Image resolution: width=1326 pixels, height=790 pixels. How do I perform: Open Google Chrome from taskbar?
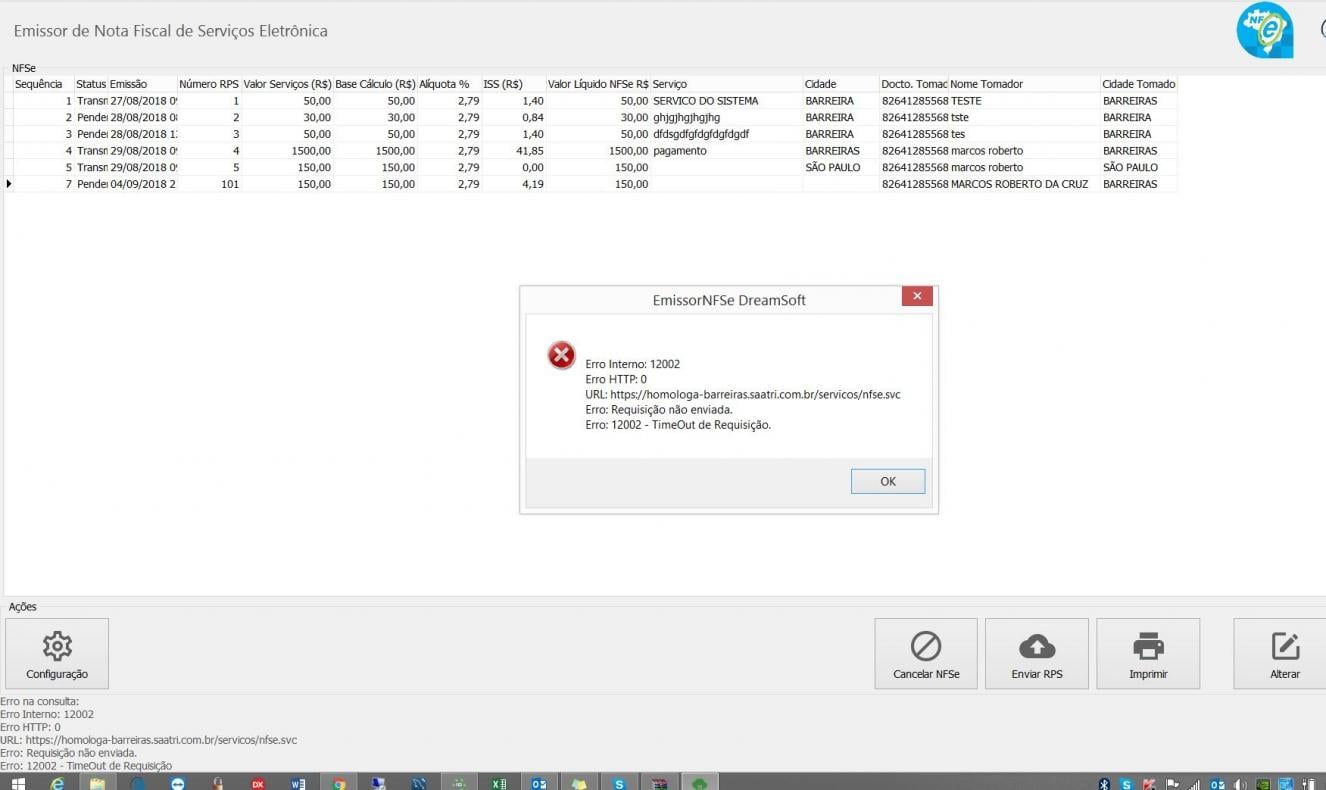(x=339, y=784)
